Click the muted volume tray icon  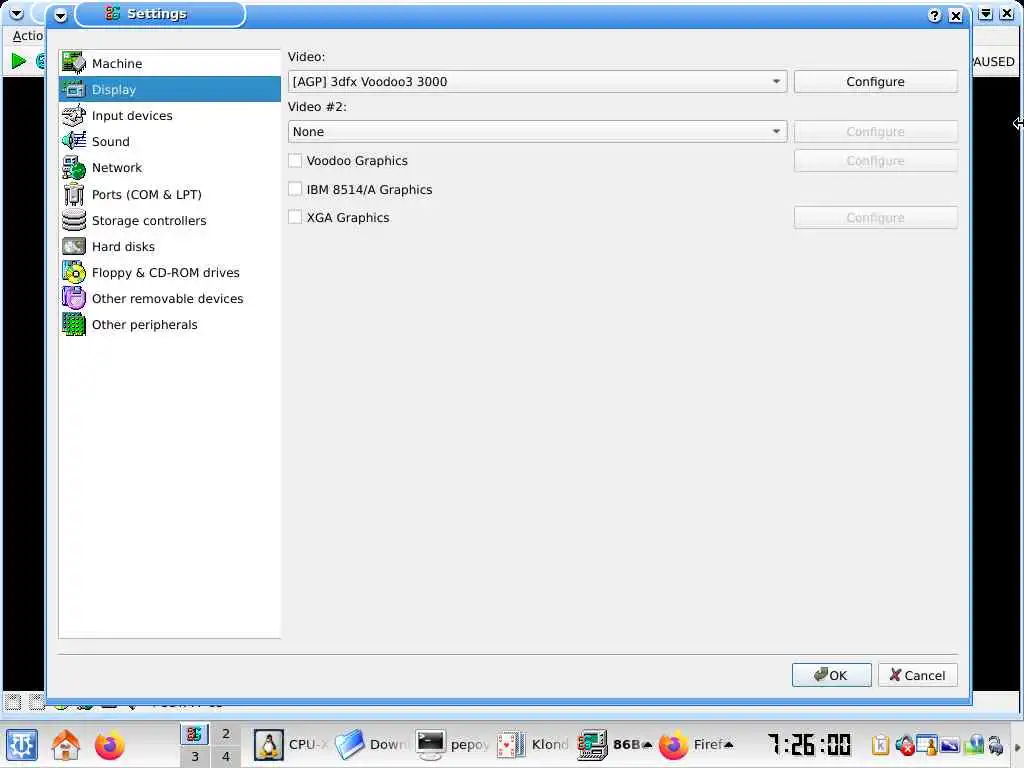(x=905, y=744)
